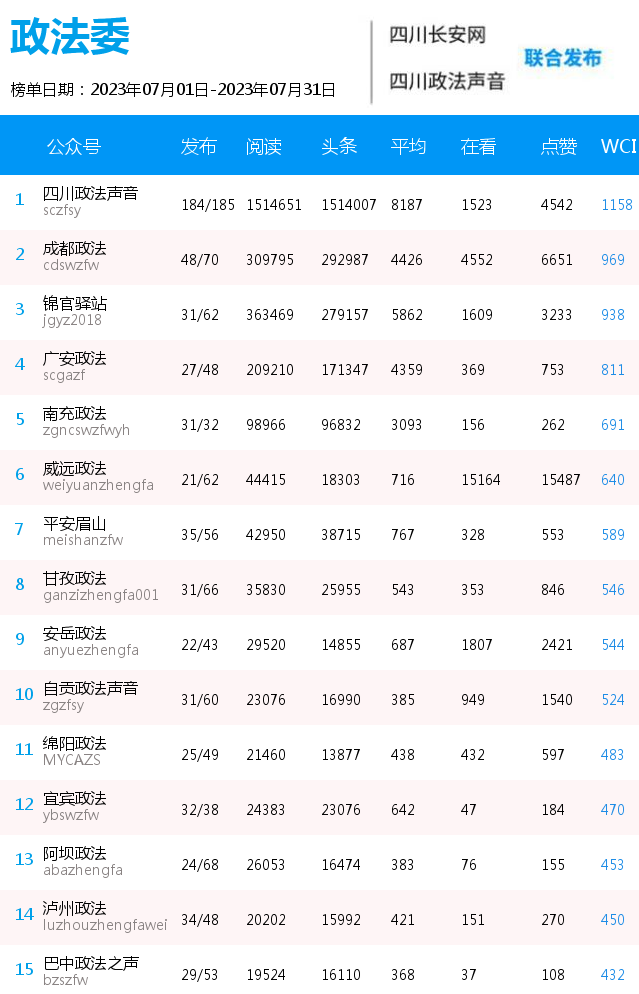Click the 联合发布 label
The height and width of the screenshot is (994, 639).
[562, 58]
